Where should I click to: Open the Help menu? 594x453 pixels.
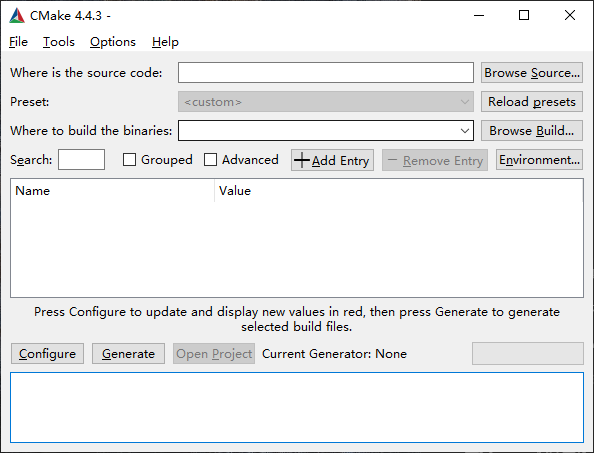pos(165,42)
